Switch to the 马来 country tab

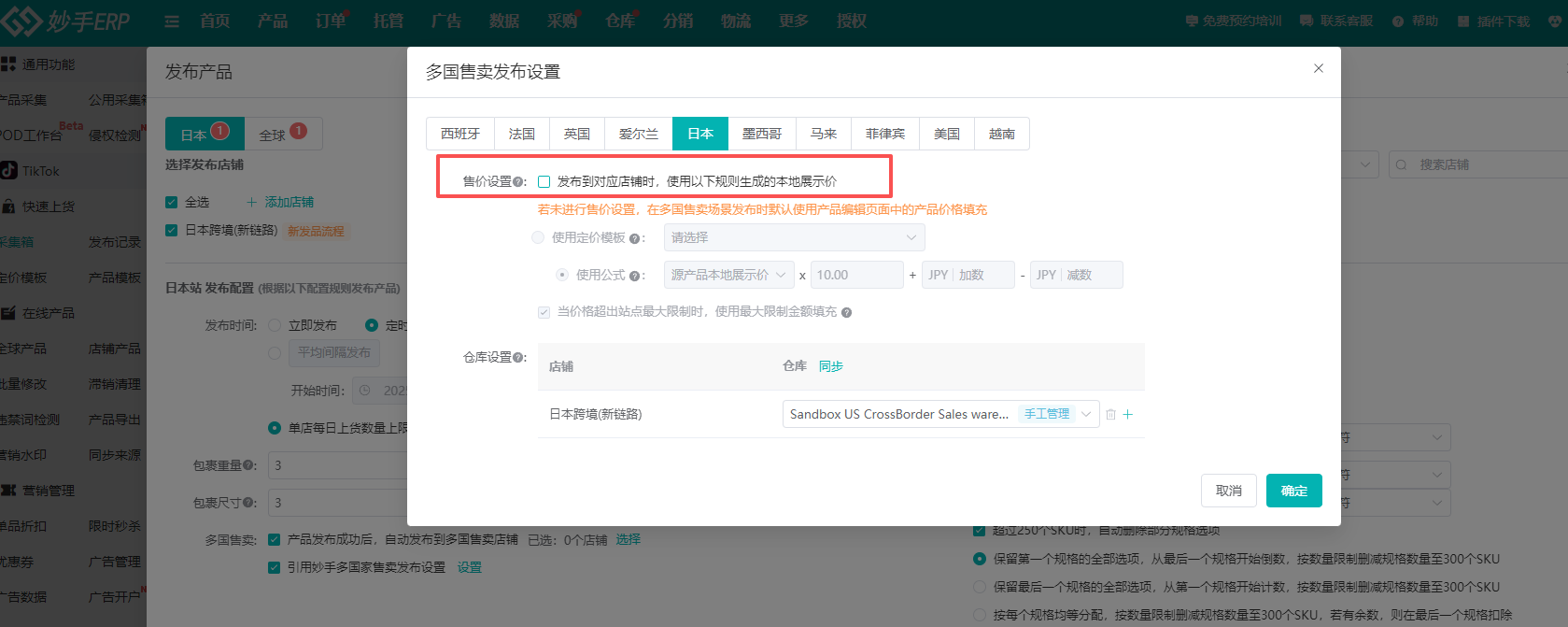[824, 135]
